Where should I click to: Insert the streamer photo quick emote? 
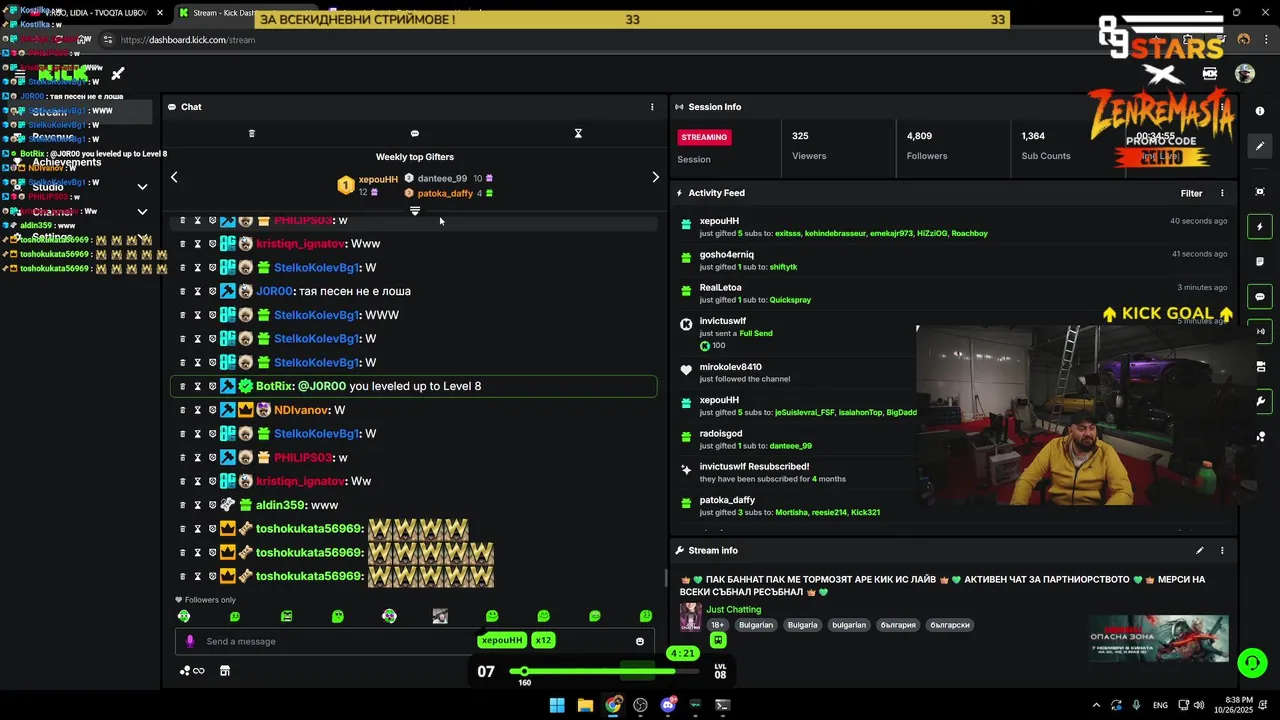[x=440, y=617]
